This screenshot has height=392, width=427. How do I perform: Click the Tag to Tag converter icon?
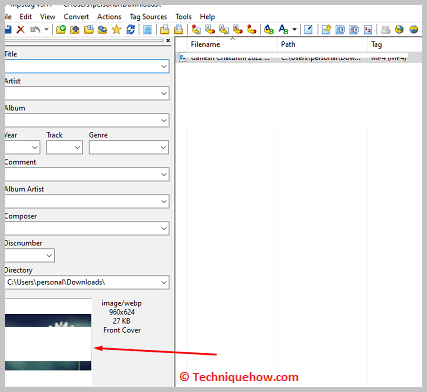tap(252, 30)
